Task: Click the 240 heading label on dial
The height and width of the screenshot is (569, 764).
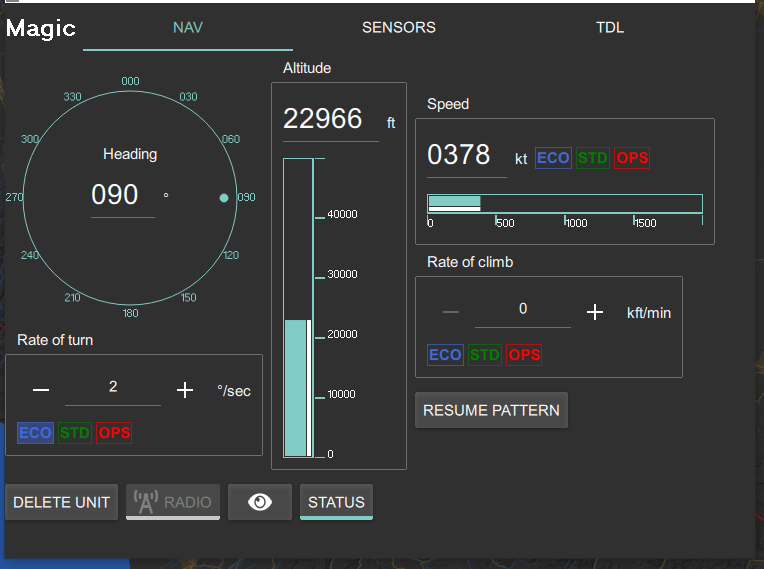Action: tap(30, 255)
